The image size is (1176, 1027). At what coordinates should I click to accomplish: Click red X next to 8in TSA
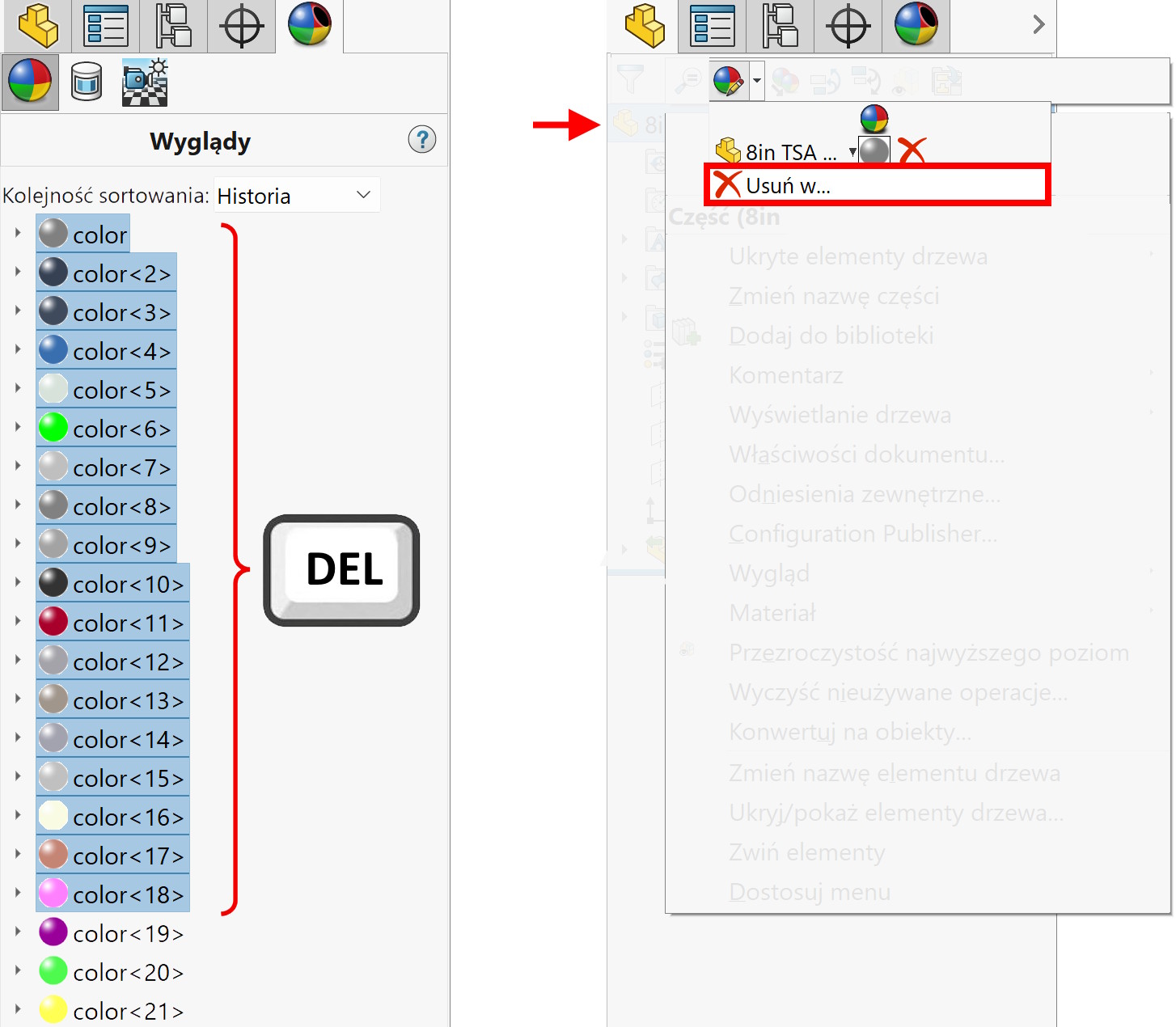click(912, 150)
